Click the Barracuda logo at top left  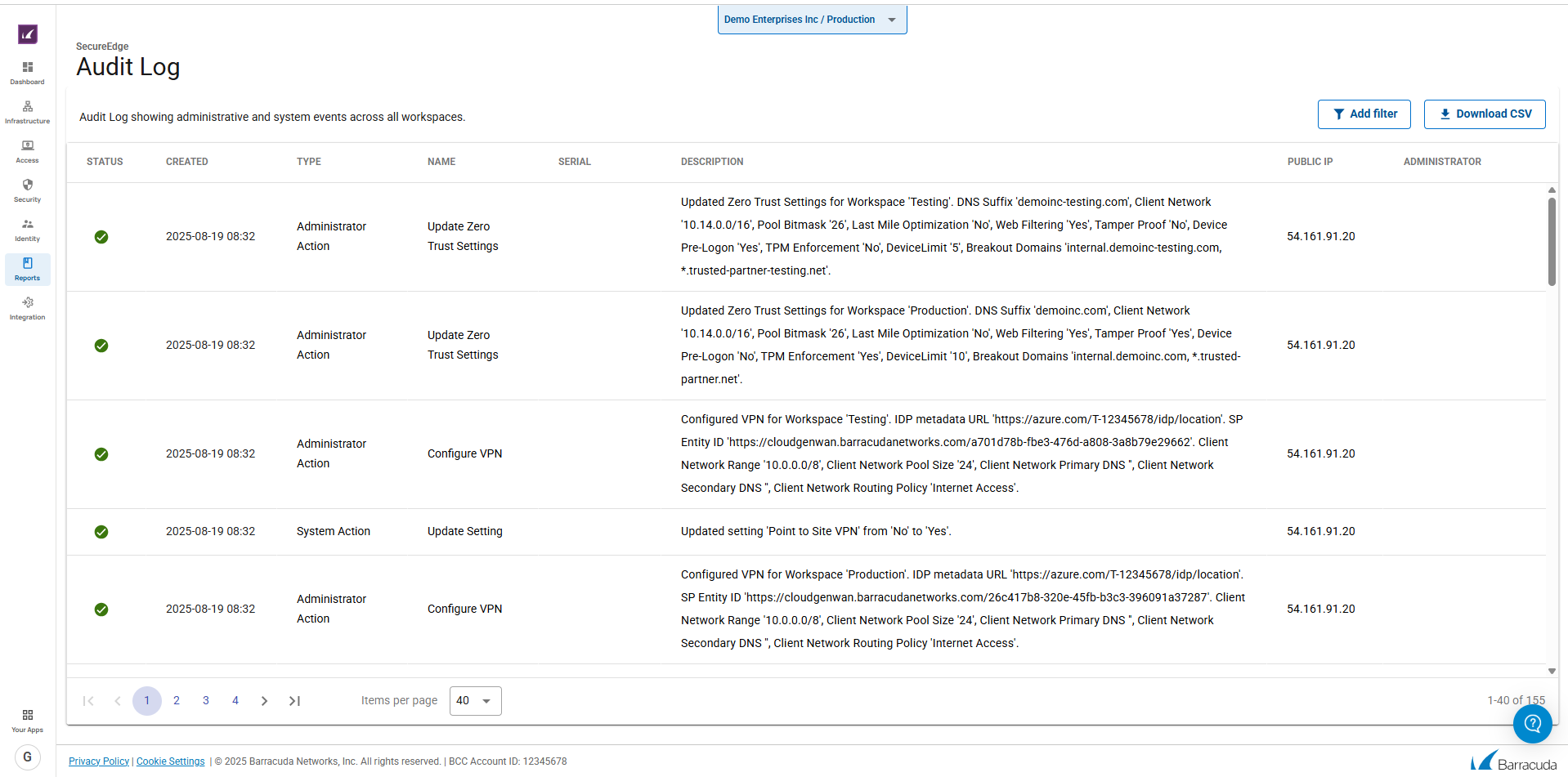click(x=28, y=34)
